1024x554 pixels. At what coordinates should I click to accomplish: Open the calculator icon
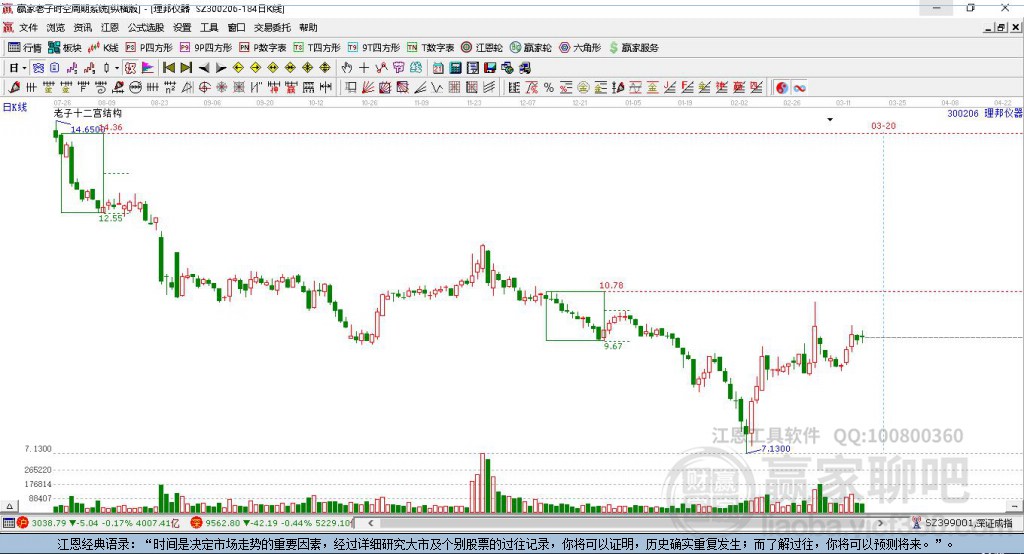pos(455,68)
